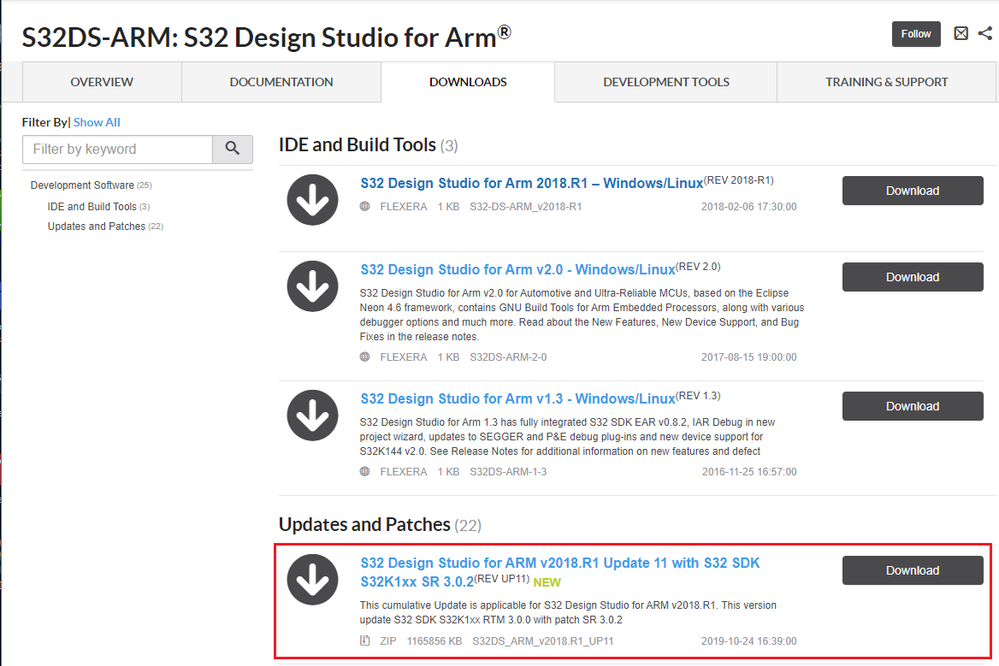This screenshot has width=999, height=666.
Task: Click the date 2018-02-06 17:30:00
Action: [749, 206]
